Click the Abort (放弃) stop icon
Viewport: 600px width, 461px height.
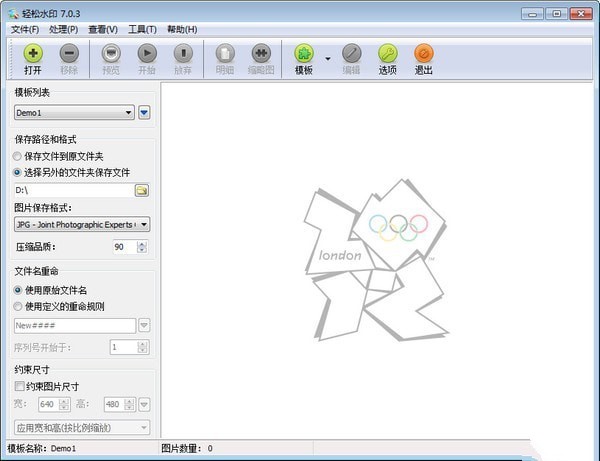(x=183, y=53)
